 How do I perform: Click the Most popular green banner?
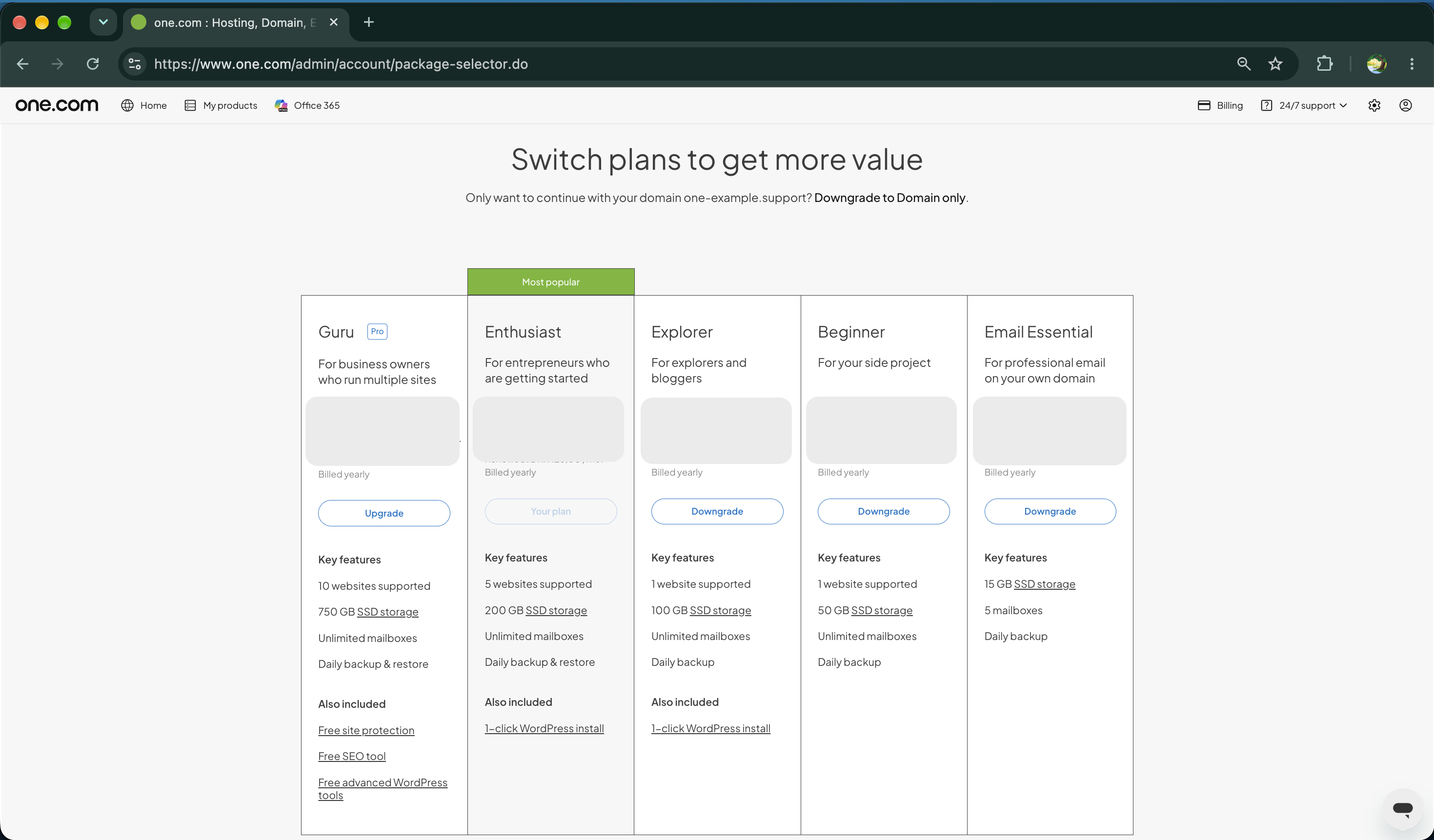551,282
